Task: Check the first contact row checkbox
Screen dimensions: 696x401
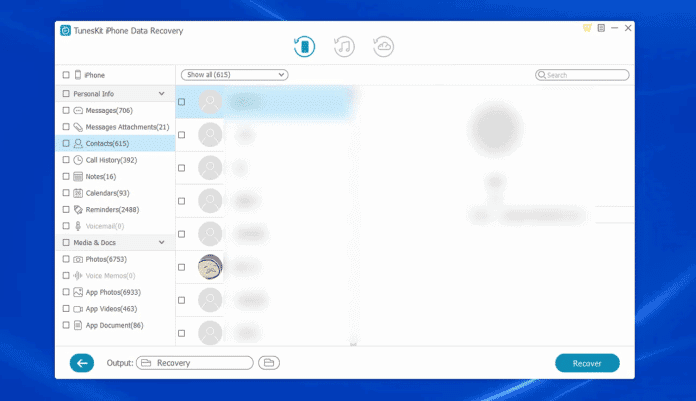Action: (x=182, y=102)
